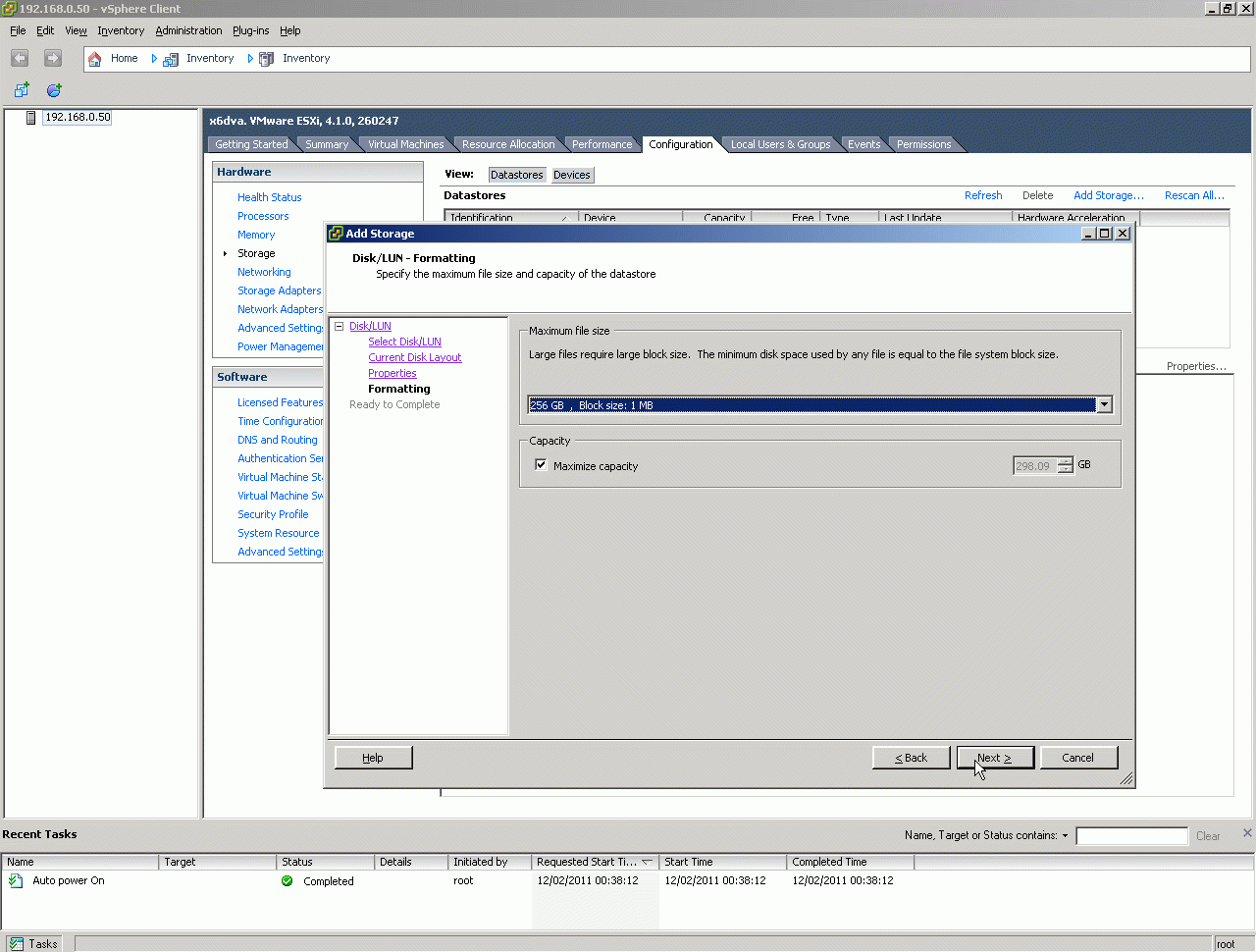
Task: Click the Rescan All... link
Action: 1194,195
